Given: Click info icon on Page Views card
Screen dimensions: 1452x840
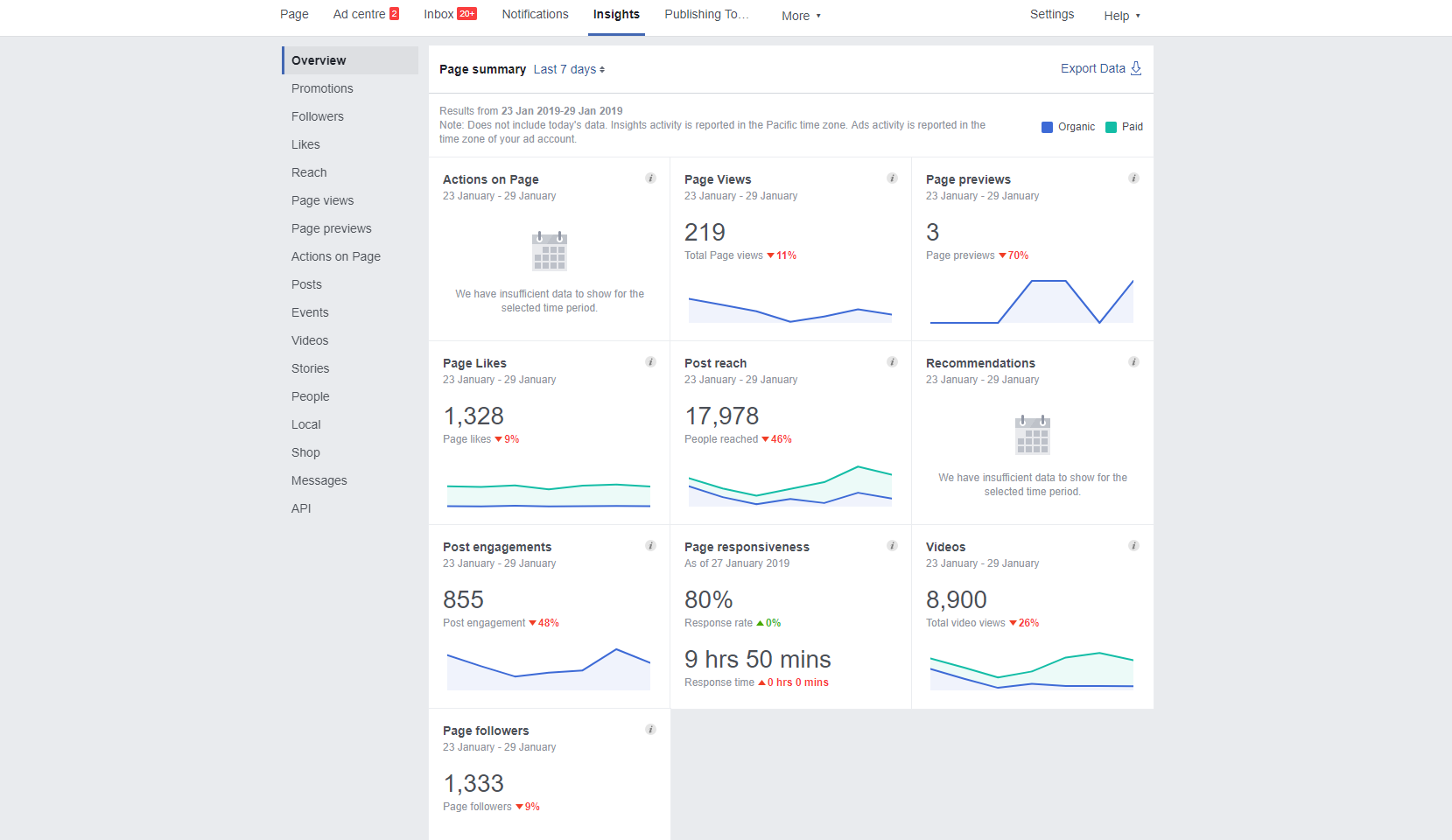Looking at the screenshot, I should [x=892, y=178].
